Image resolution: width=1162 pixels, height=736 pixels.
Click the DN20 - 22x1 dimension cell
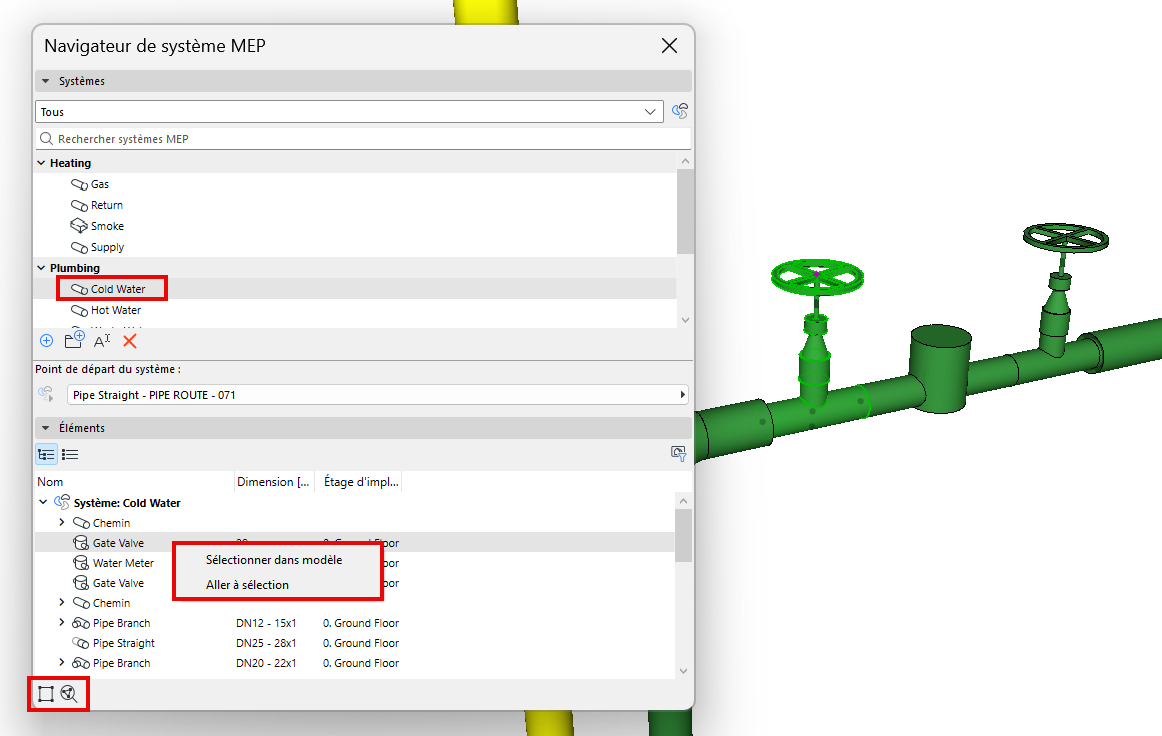[266, 663]
